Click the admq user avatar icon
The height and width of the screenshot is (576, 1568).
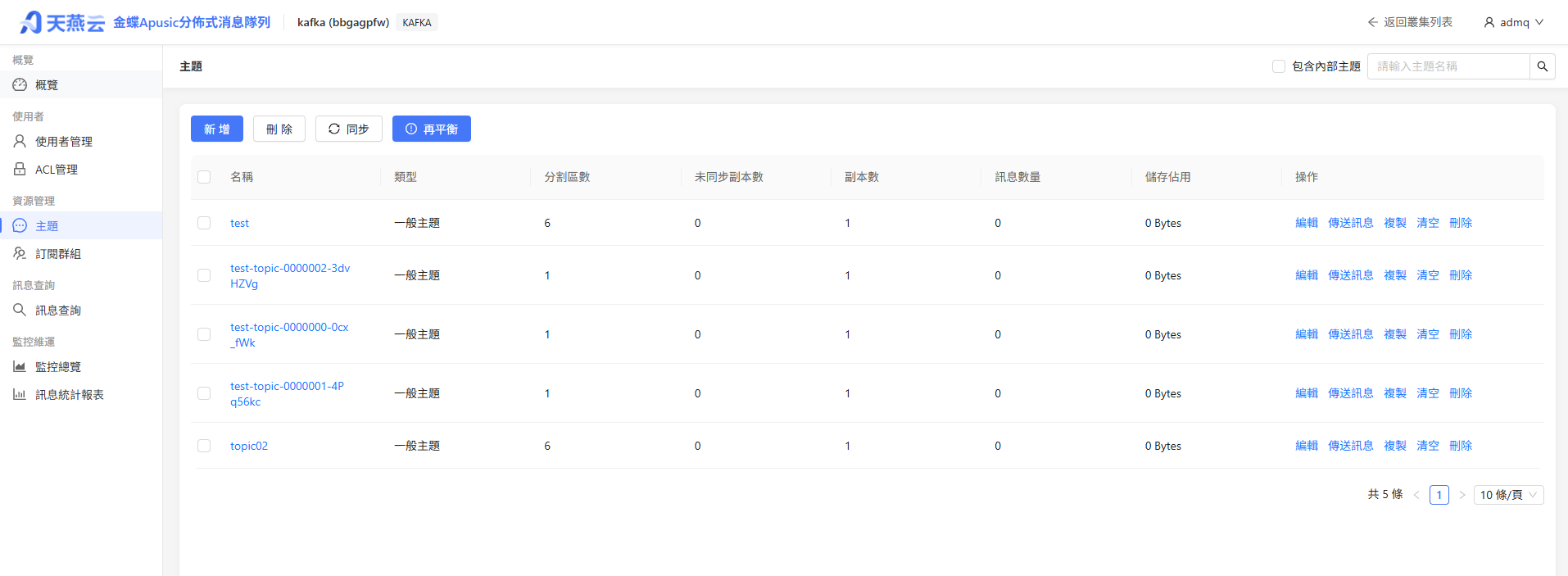coord(1489,22)
